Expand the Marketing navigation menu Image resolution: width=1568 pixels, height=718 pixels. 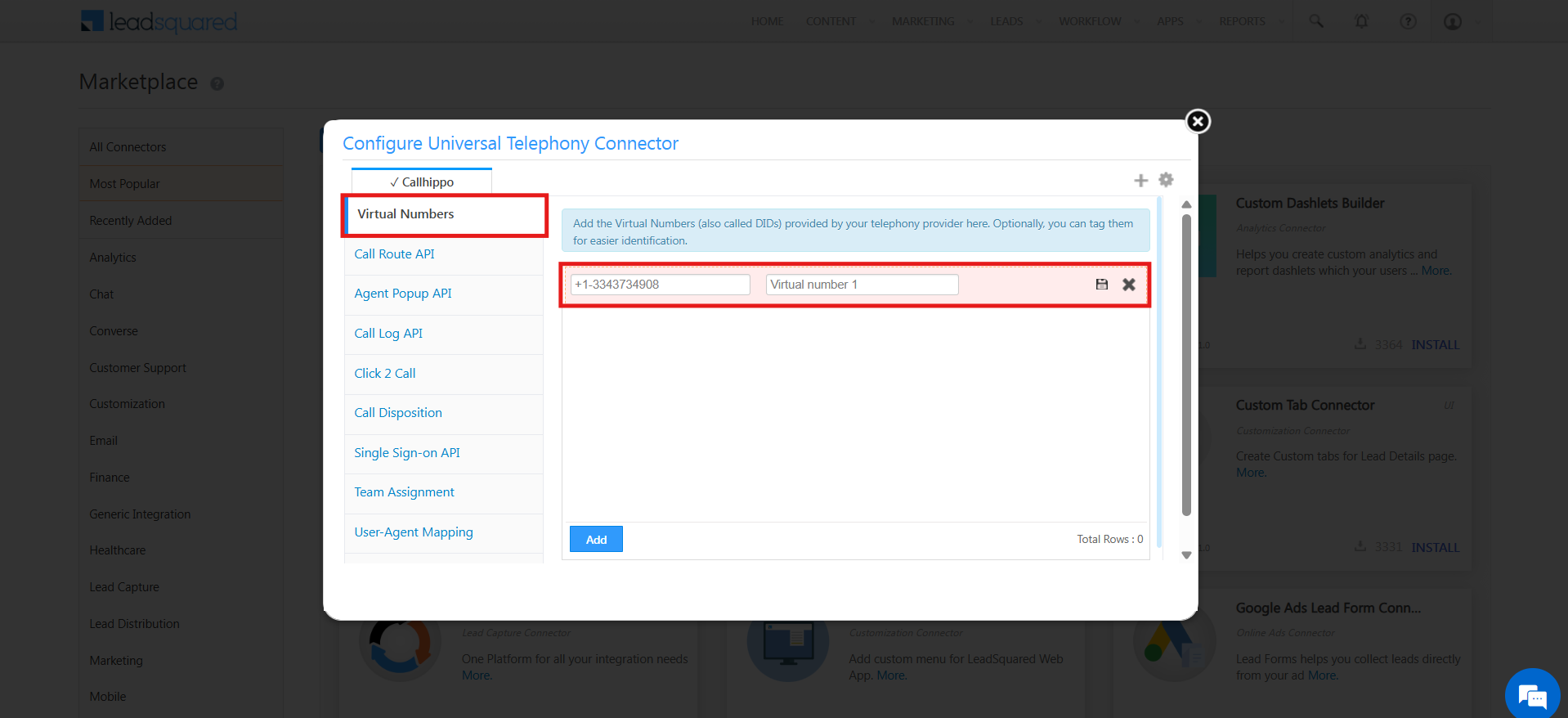(x=931, y=21)
